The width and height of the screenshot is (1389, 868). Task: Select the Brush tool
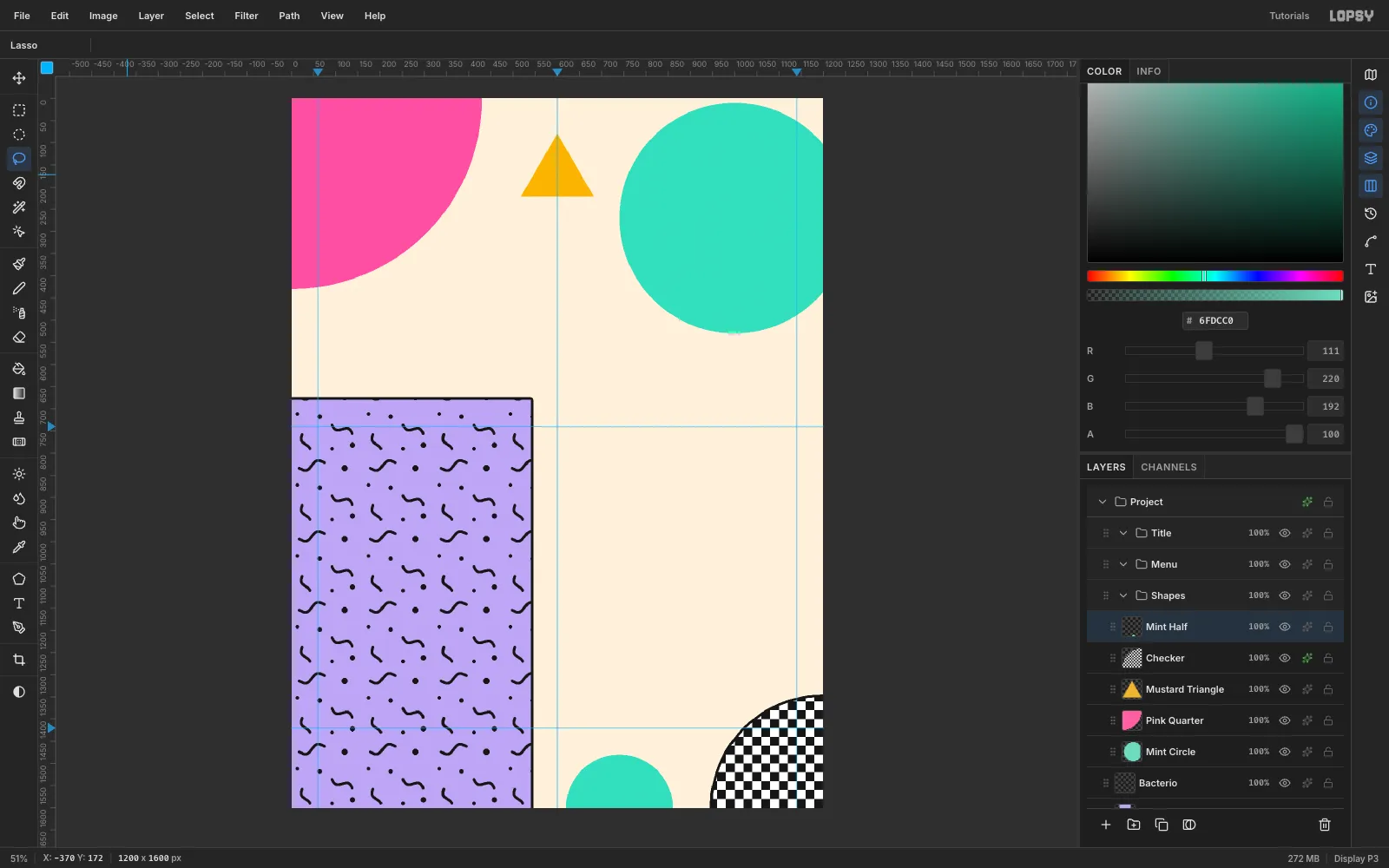(x=19, y=264)
